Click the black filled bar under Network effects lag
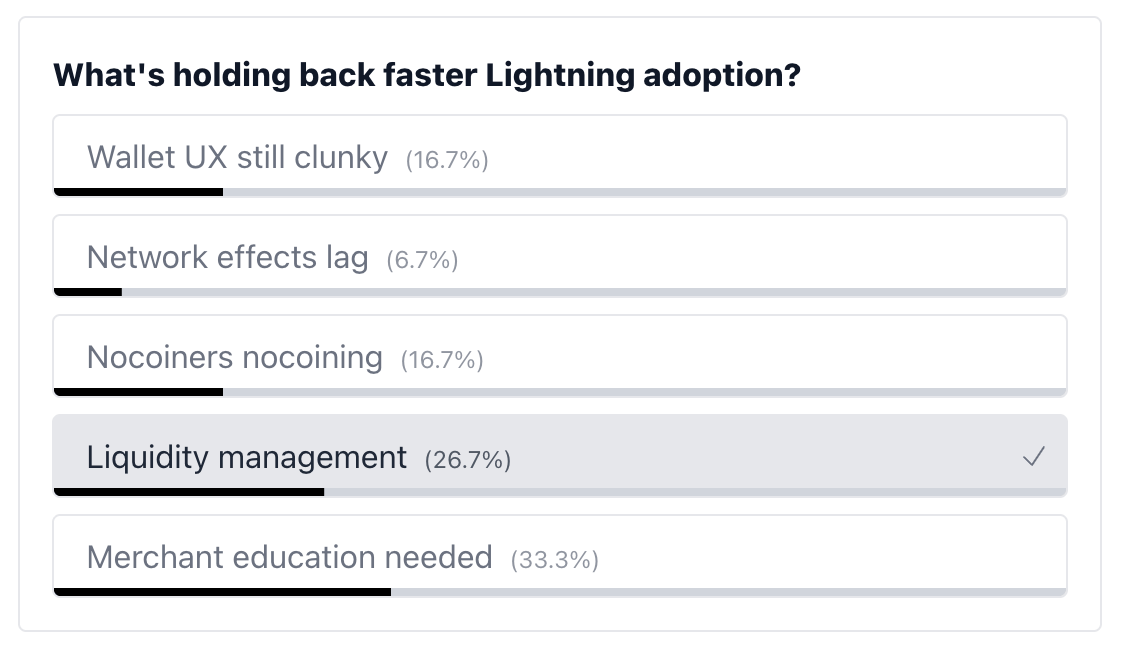Viewport: 1124px width, 648px height. click(x=88, y=292)
